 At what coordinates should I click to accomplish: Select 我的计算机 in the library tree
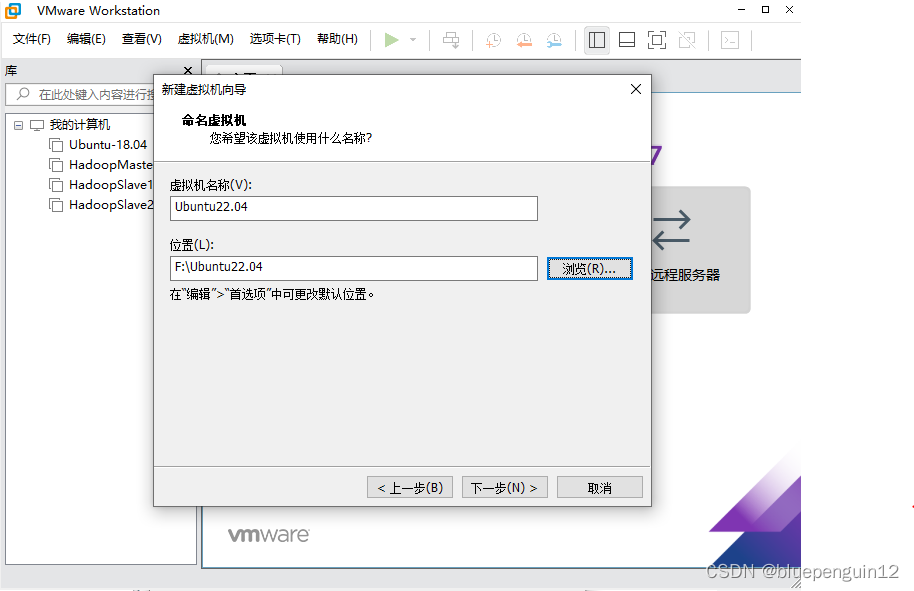click(x=80, y=125)
